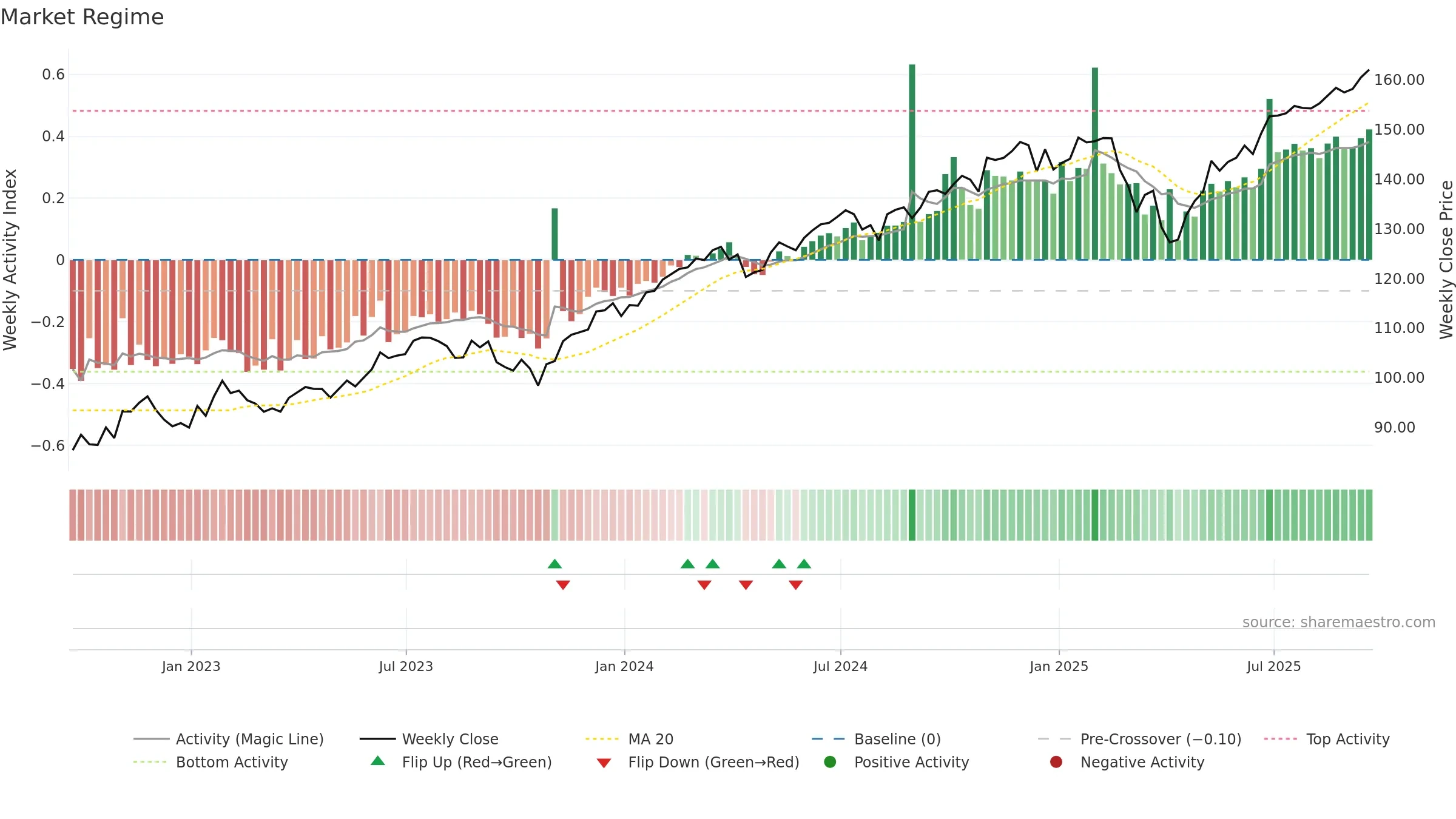The width and height of the screenshot is (1456, 819).
Task: Toggle the Weekly Close legend entry
Action: point(429,739)
